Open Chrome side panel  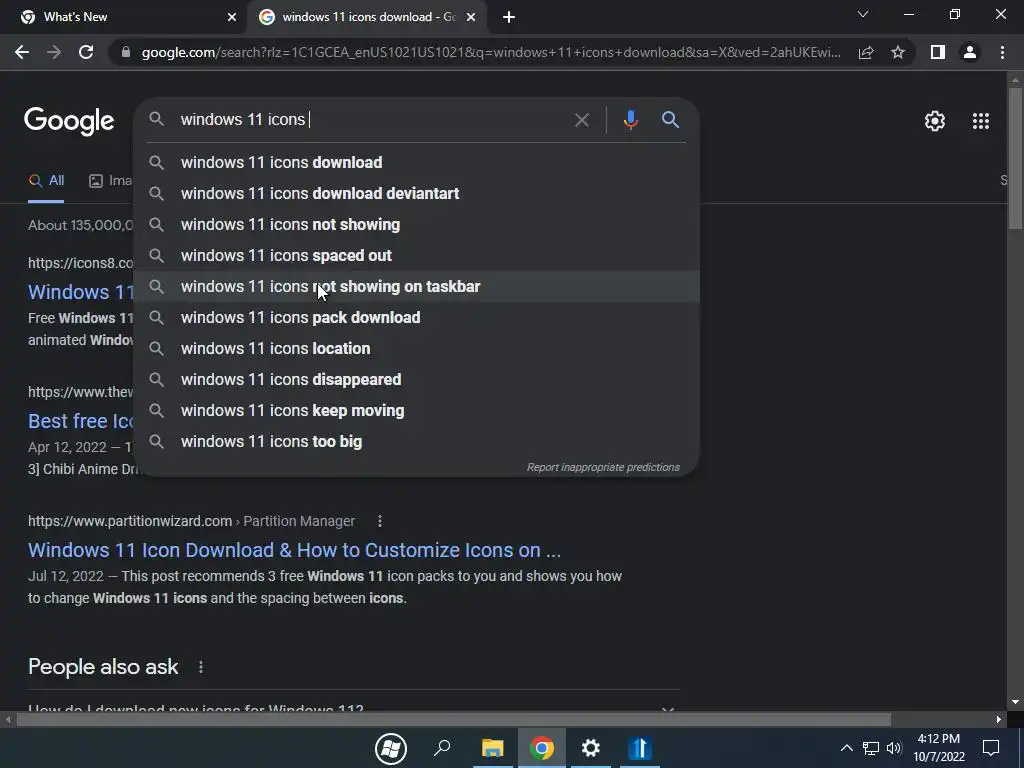[938, 52]
